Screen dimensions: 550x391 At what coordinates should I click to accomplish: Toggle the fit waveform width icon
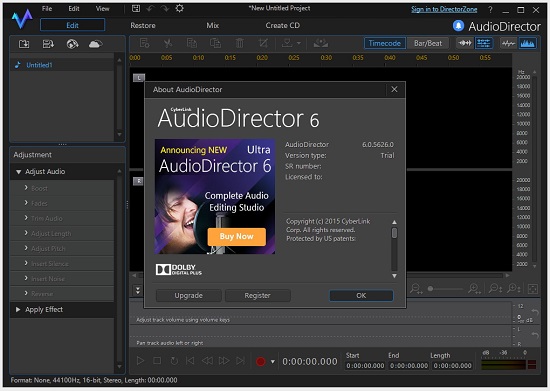click(x=465, y=43)
